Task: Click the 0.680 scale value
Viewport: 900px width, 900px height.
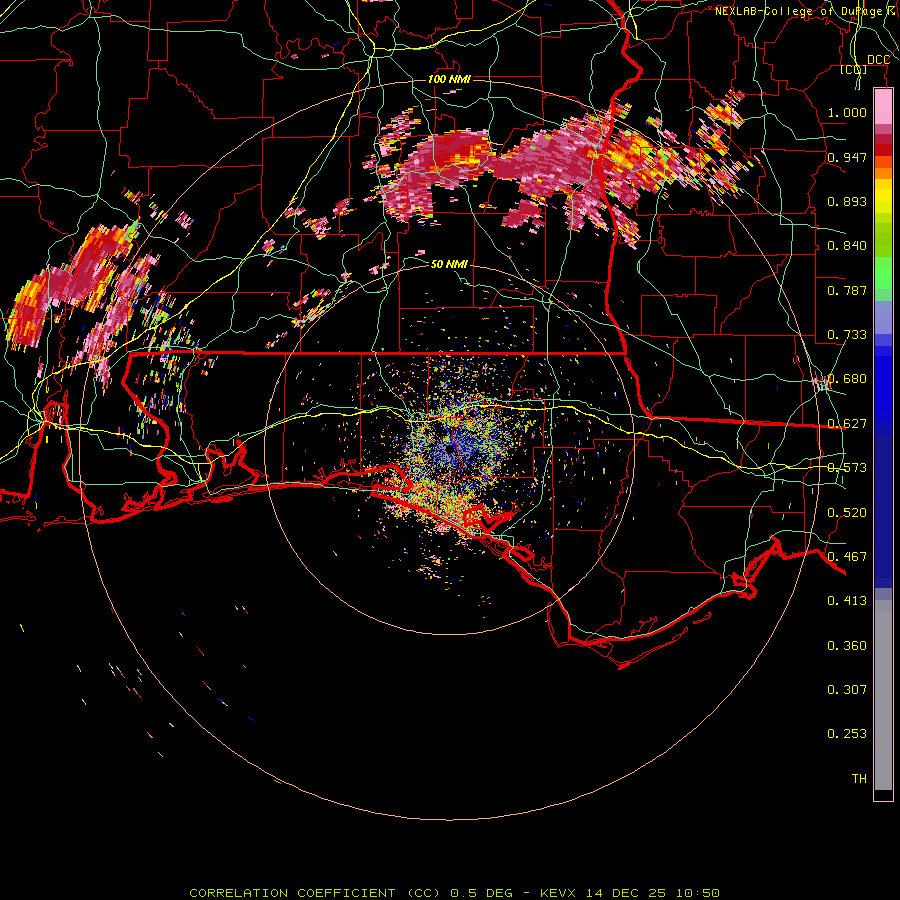Action: [847, 379]
